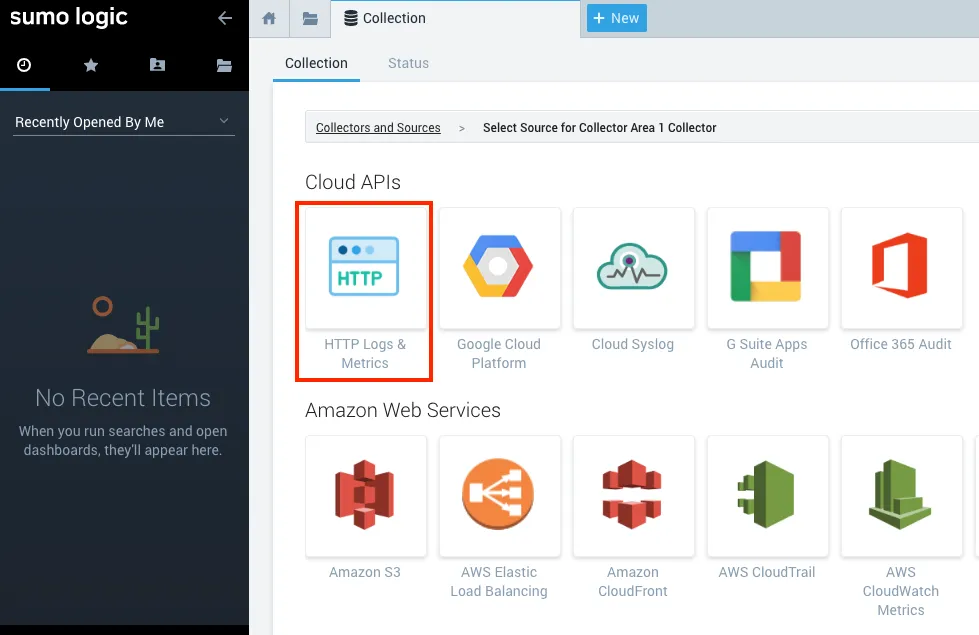Click the New button
Image resolution: width=979 pixels, height=635 pixels.
(616, 18)
